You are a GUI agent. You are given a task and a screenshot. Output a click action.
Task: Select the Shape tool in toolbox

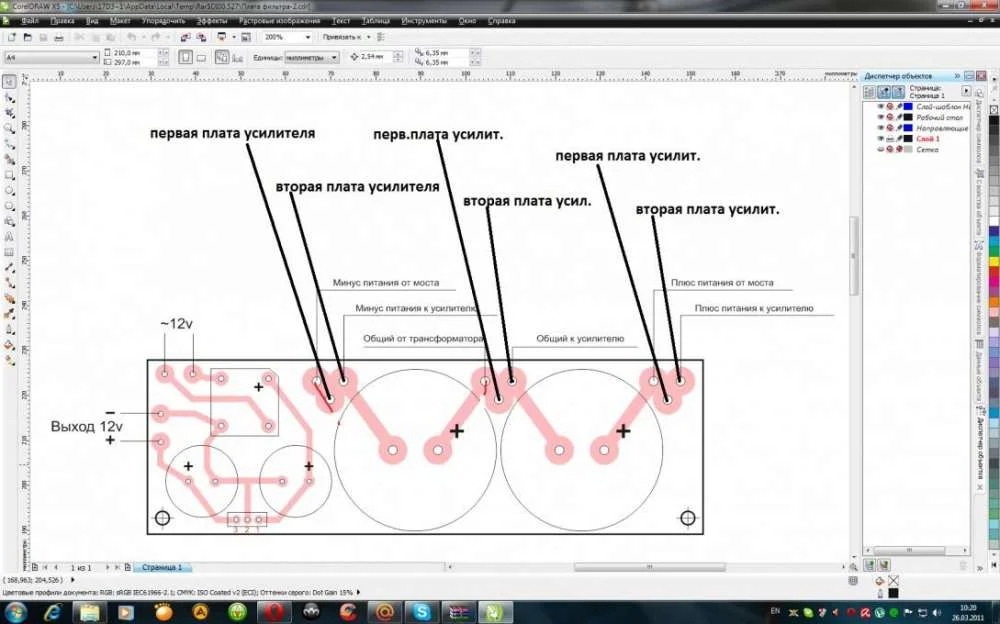(x=9, y=98)
